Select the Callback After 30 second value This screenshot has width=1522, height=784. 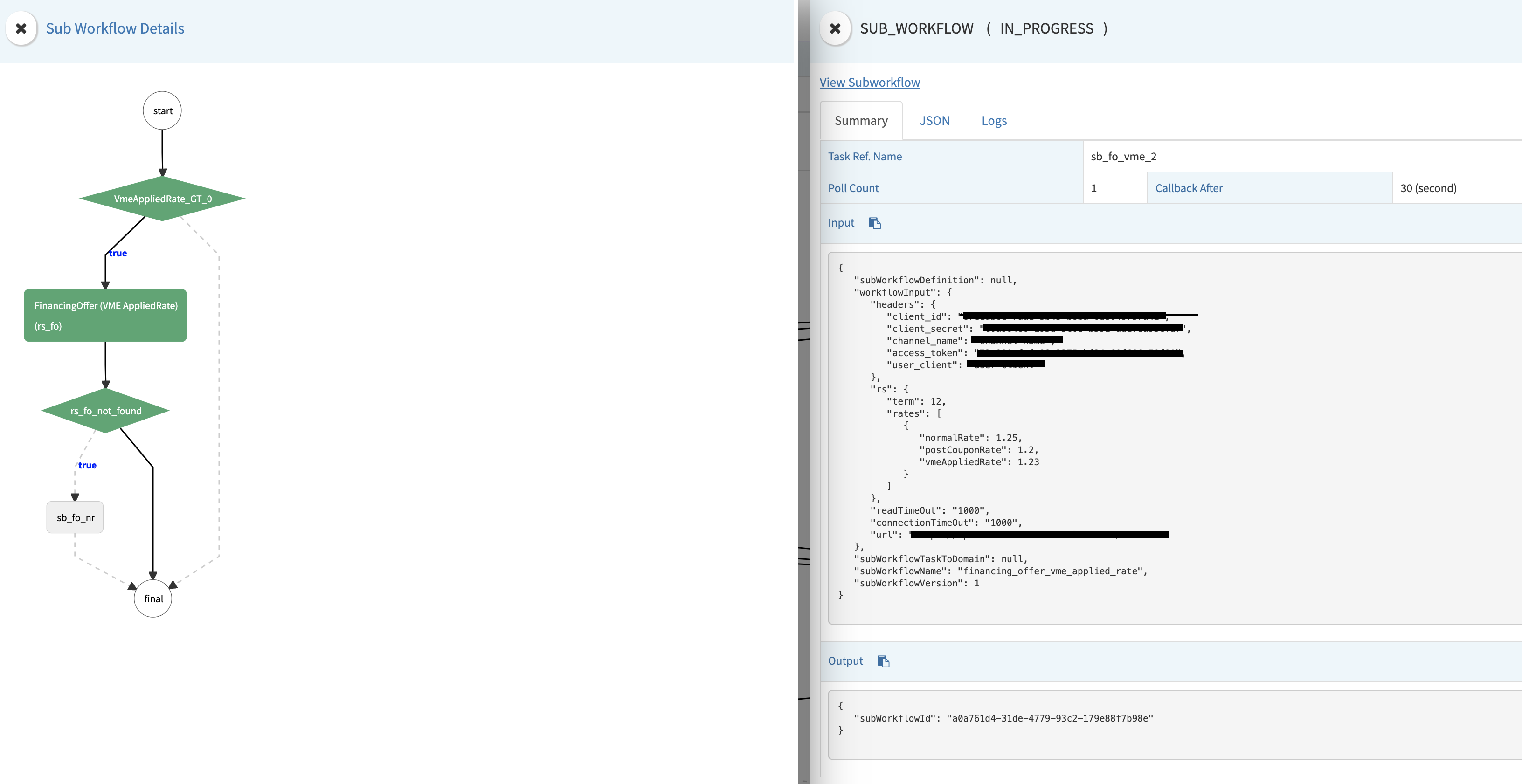click(x=1430, y=188)
